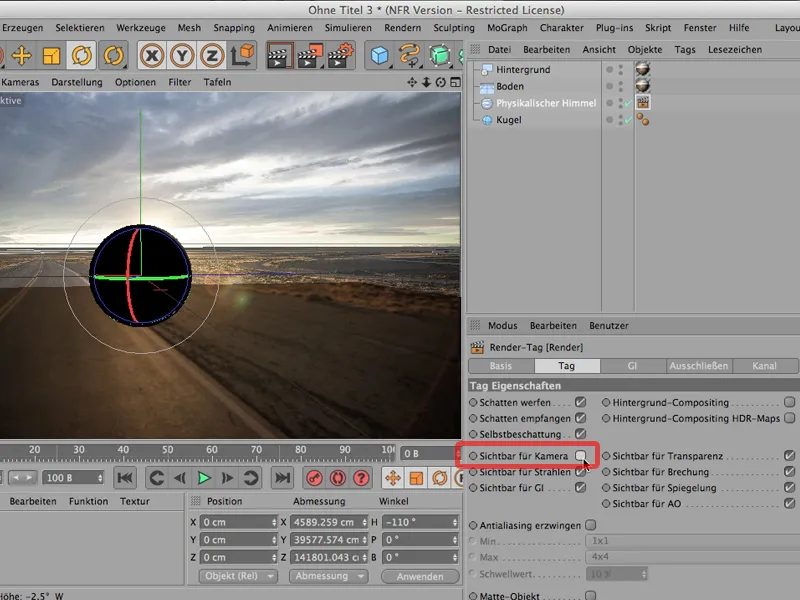Select the Hintergrund object
The height and width of the screenshot is (600, 800).
pos(523,69)
